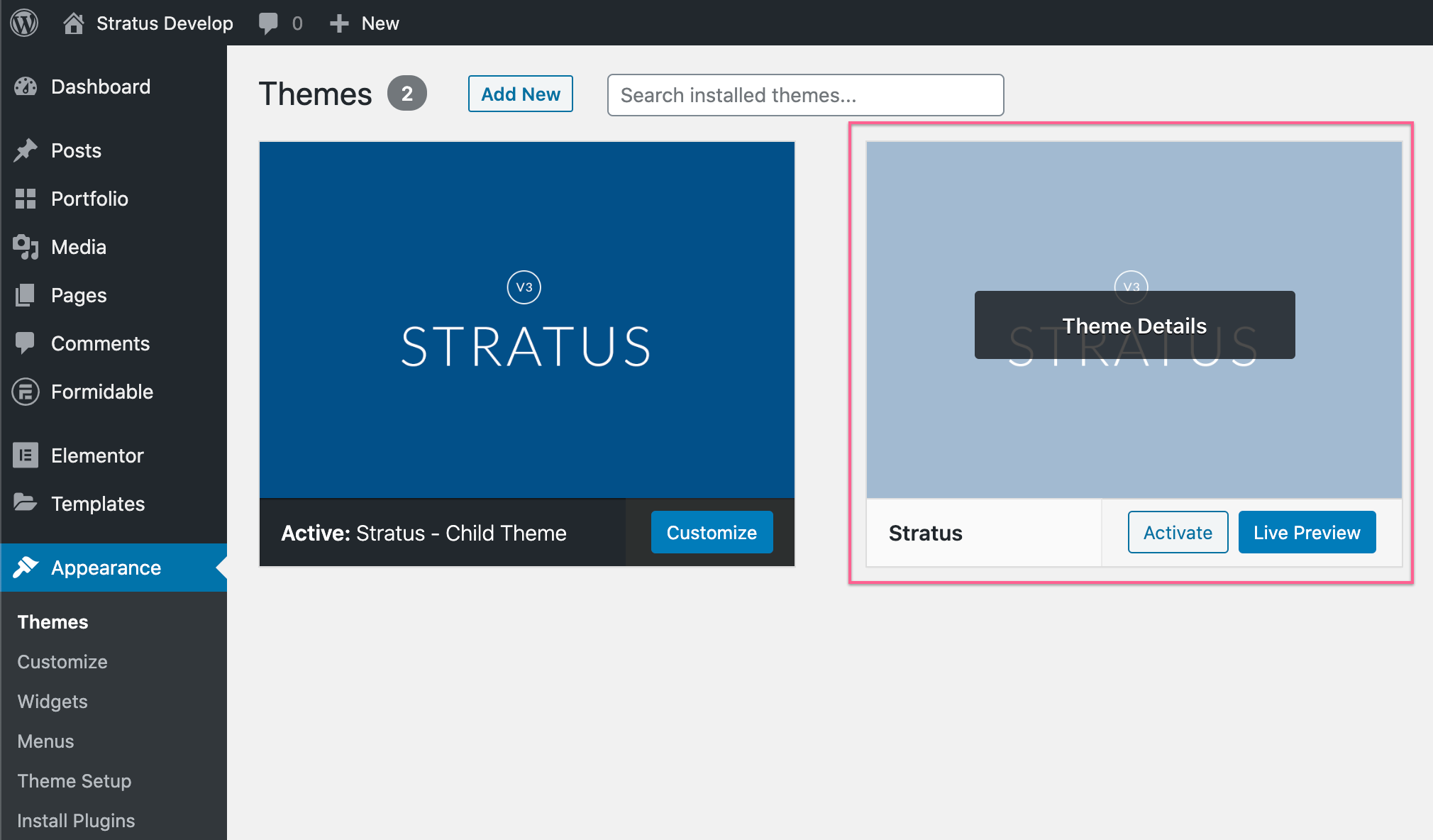Click the comment count '0' in admin bar
The width and height of the screenshot is (1433, 840).
point(297,23)
